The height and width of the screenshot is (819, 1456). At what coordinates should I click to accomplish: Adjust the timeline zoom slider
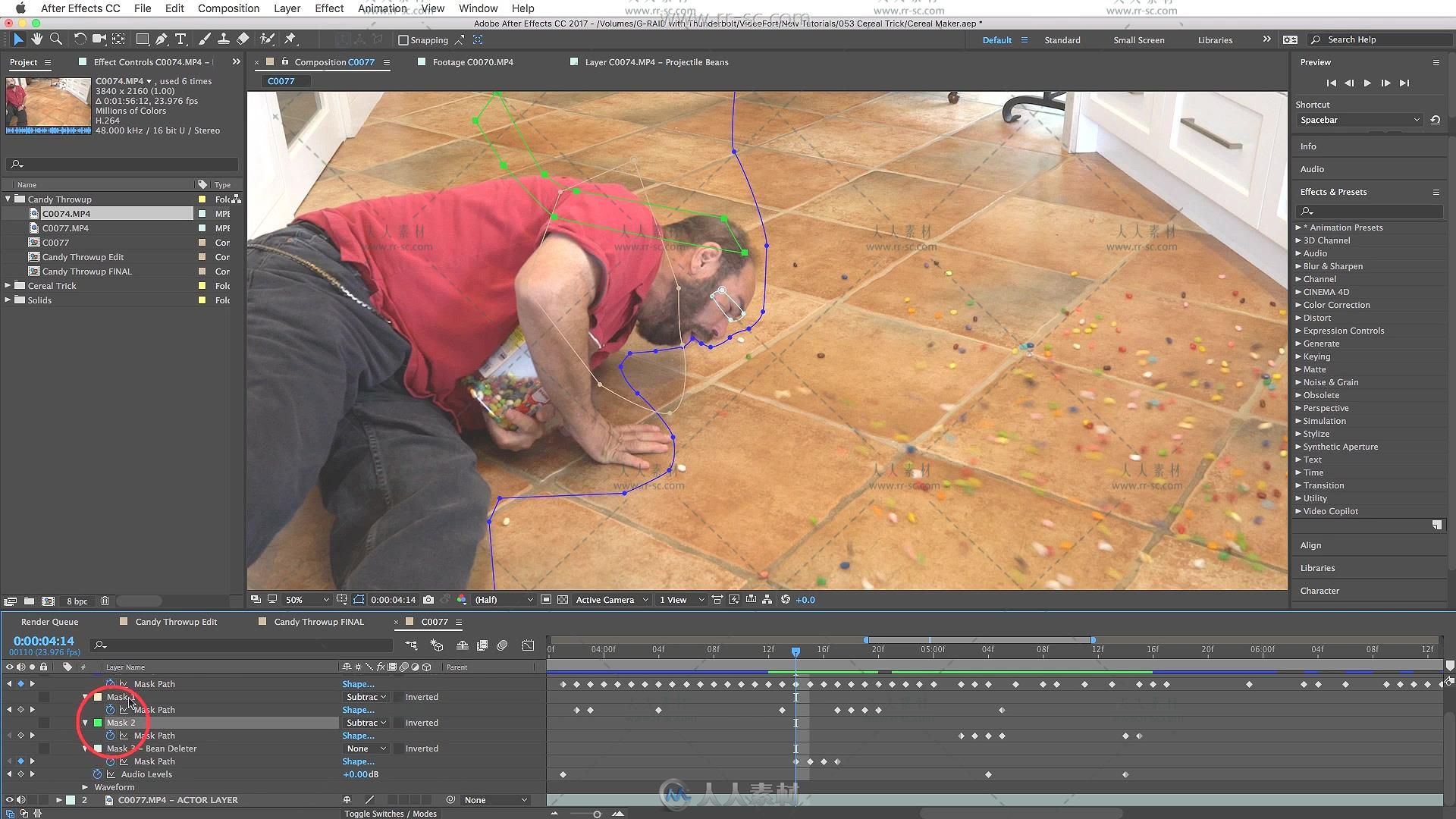pos(597,814)
